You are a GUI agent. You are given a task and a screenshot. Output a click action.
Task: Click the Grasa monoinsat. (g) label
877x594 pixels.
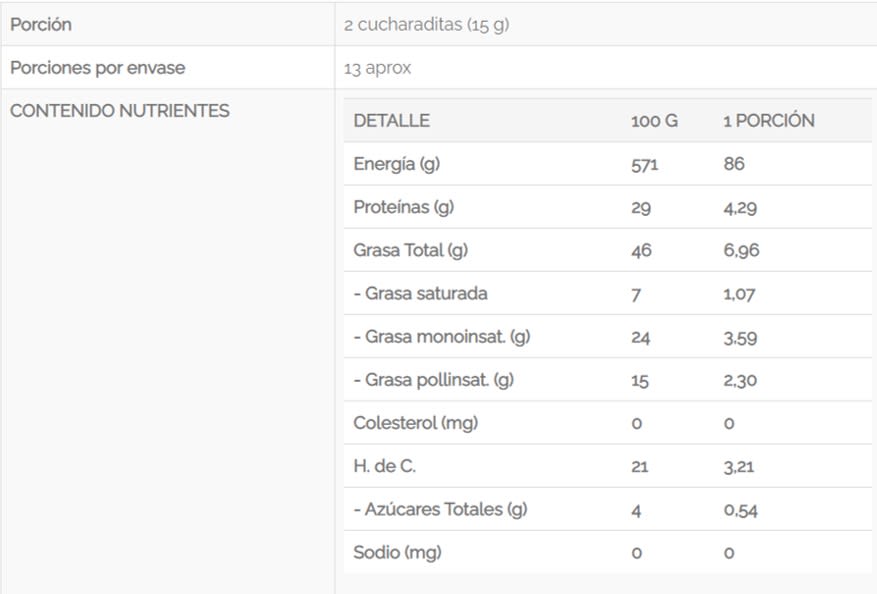point(442,337)
